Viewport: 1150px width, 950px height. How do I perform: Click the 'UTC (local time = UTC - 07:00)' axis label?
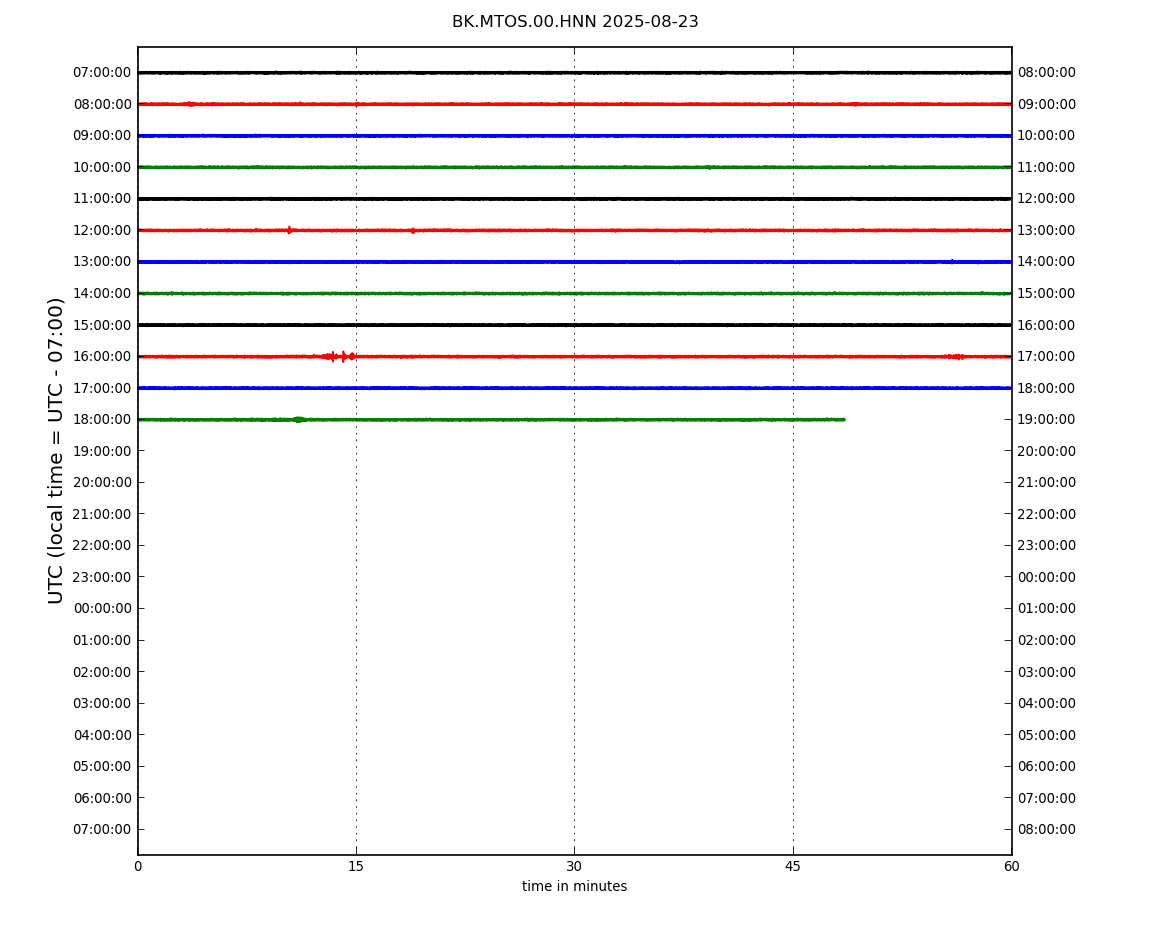(56, 450)
